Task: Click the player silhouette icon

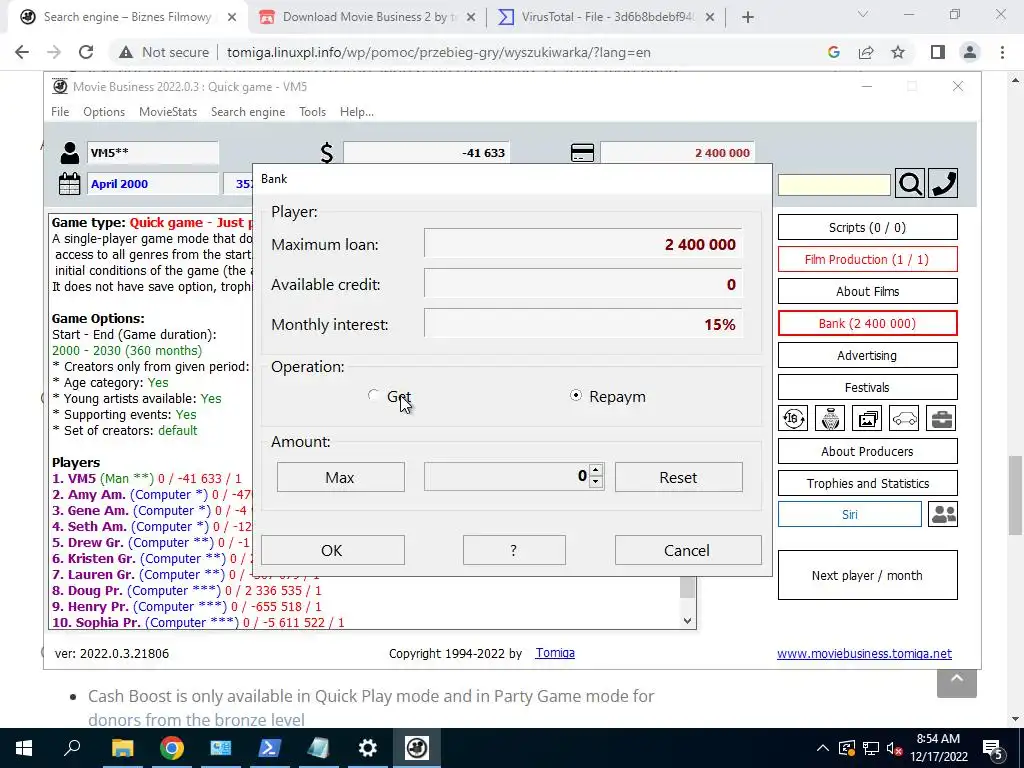Action: 69,153
